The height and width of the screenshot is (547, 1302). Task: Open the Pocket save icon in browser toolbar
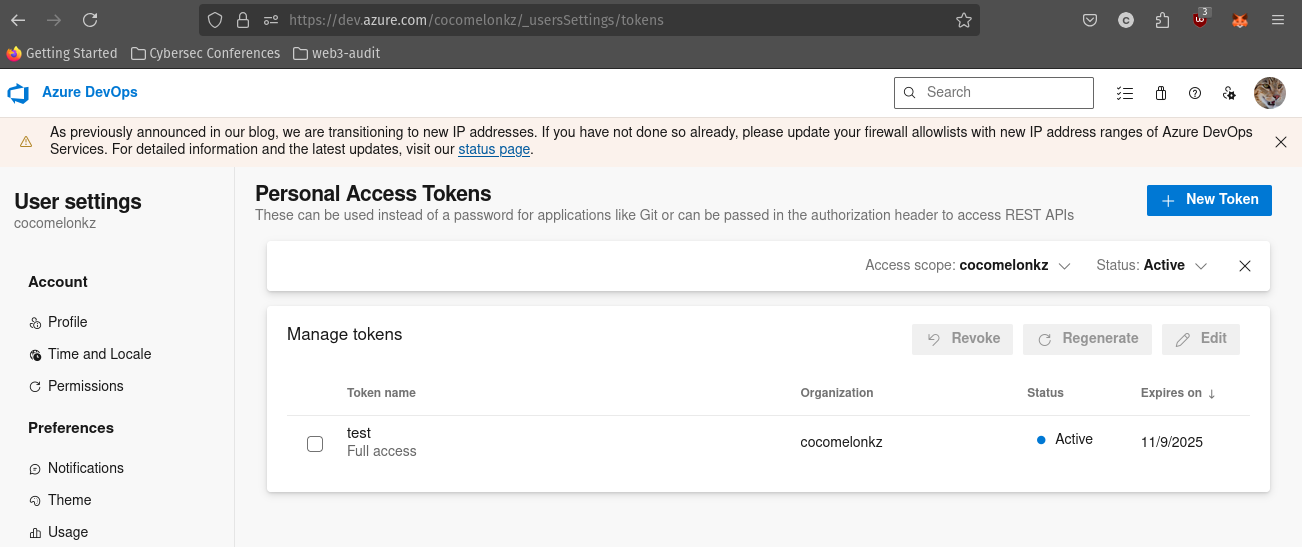pos(1091,20)
